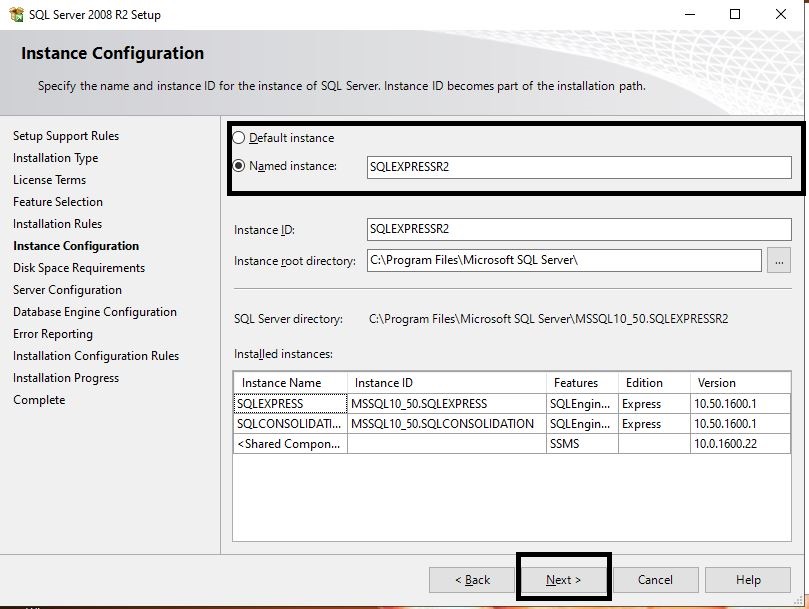
Task: Click Error Reporting step
Action: (53, 334)
